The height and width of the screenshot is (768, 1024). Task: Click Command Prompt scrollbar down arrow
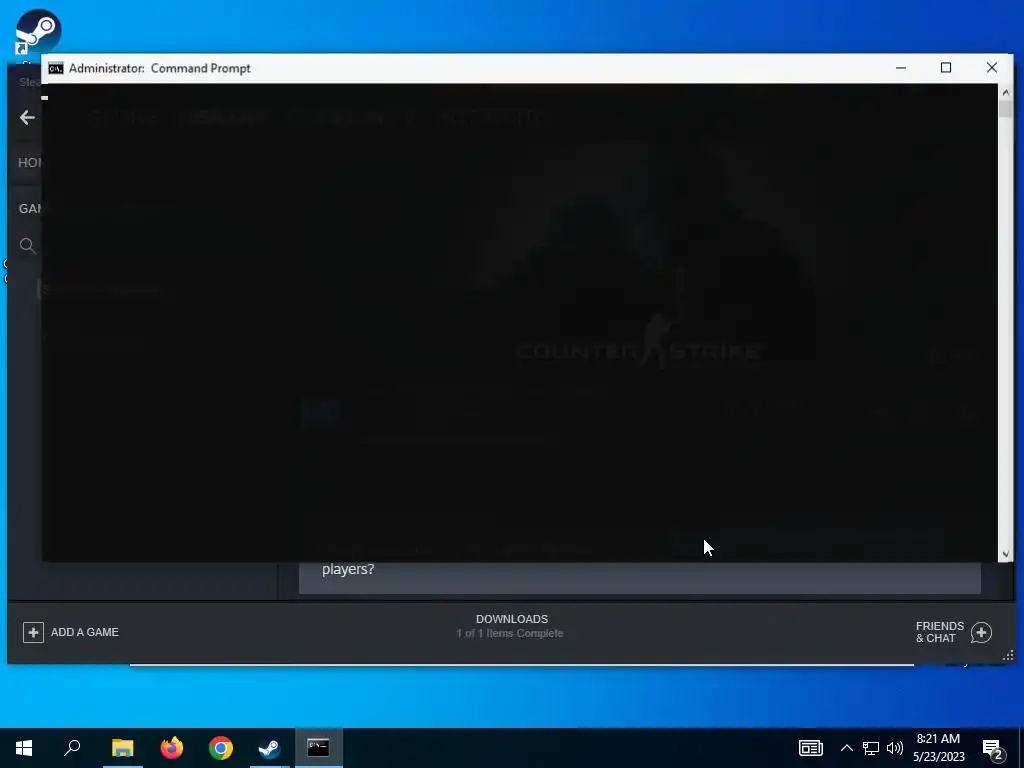1005,554
